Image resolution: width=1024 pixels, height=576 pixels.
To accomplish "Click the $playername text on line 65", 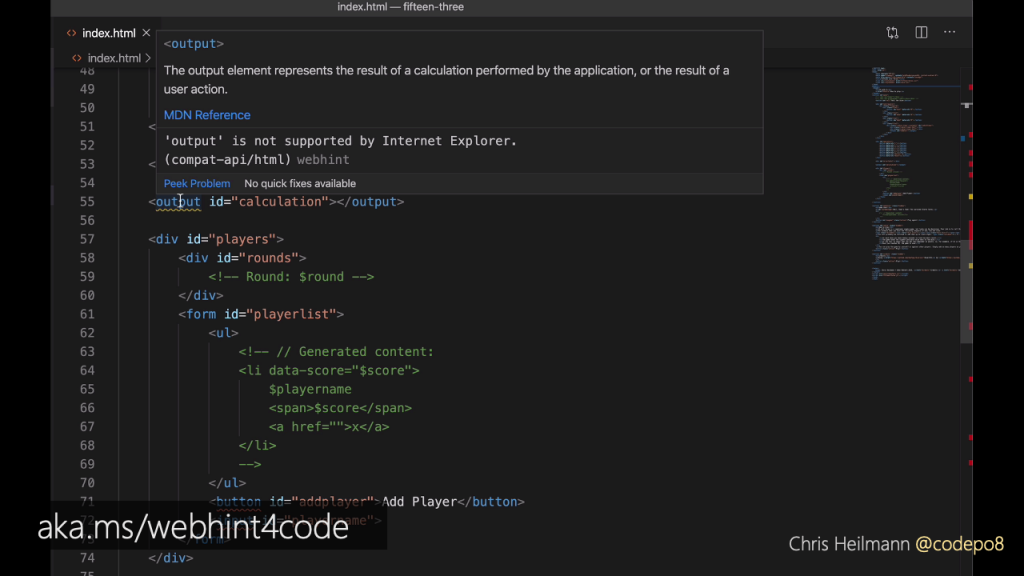I will coord(310,389).
